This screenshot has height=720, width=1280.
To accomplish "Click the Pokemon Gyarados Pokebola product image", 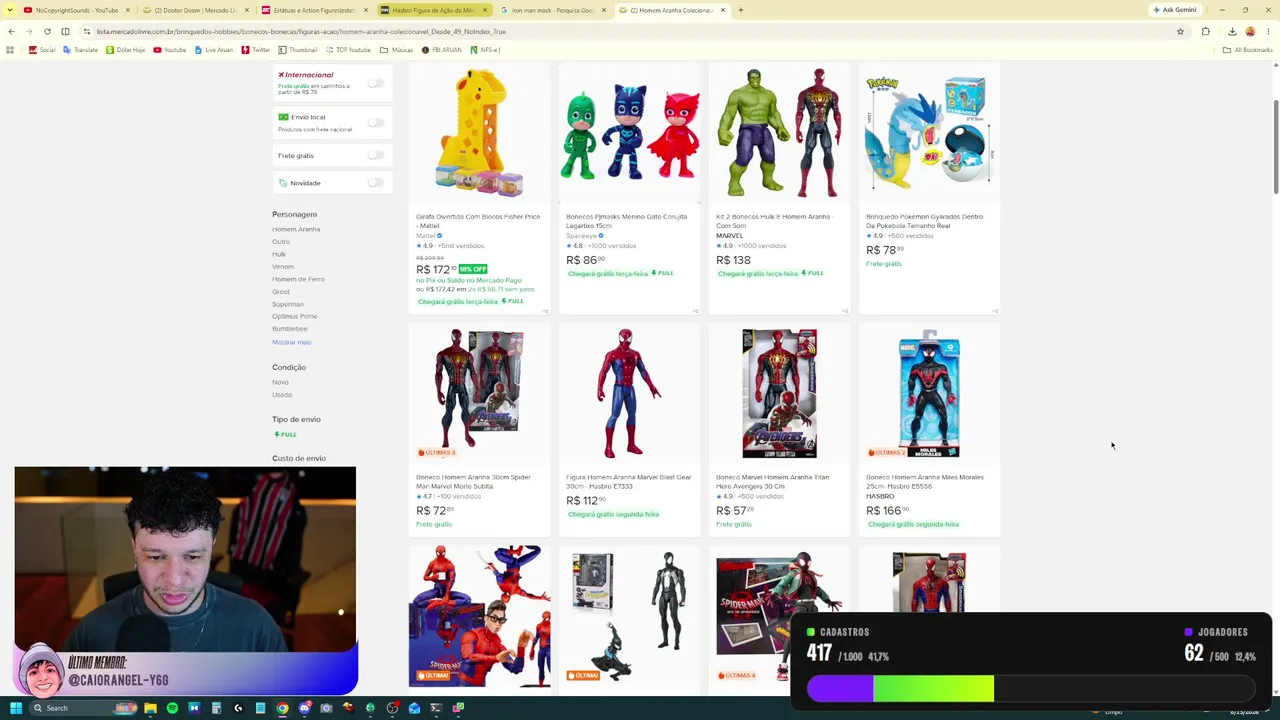I will [929, 133].
